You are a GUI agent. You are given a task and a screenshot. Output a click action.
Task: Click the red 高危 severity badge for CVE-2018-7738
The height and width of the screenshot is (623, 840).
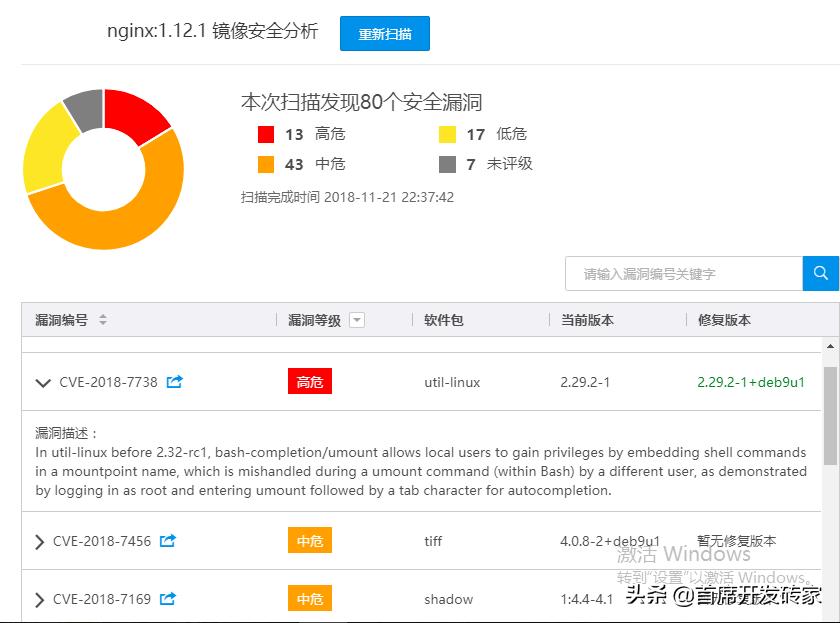click(x=310, y=382)
